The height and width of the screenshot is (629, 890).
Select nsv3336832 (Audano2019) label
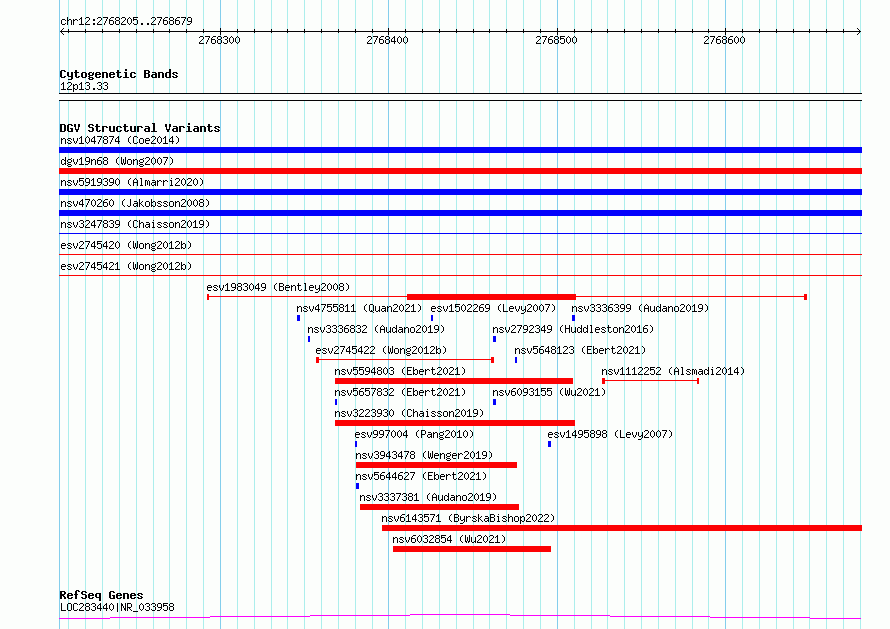point(376,329)
